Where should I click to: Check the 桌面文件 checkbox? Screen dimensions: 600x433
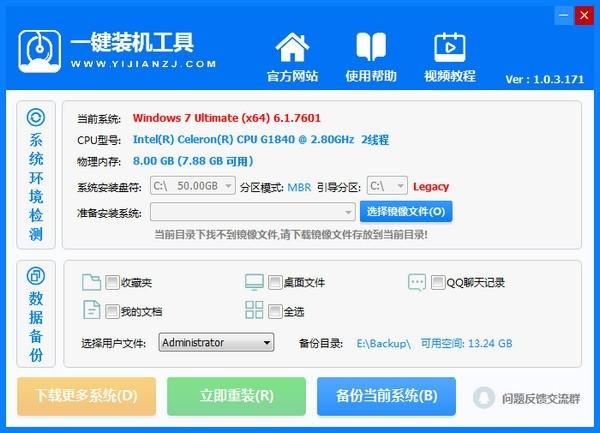click(x=275, y=282)
